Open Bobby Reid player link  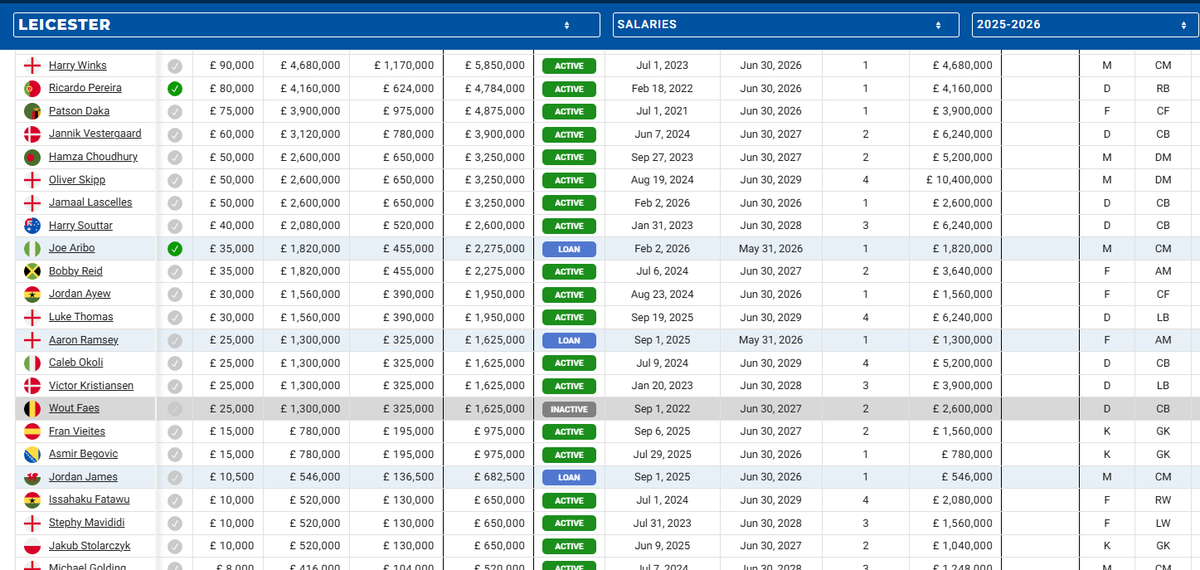pyautogui.click(x=75, y=271)
